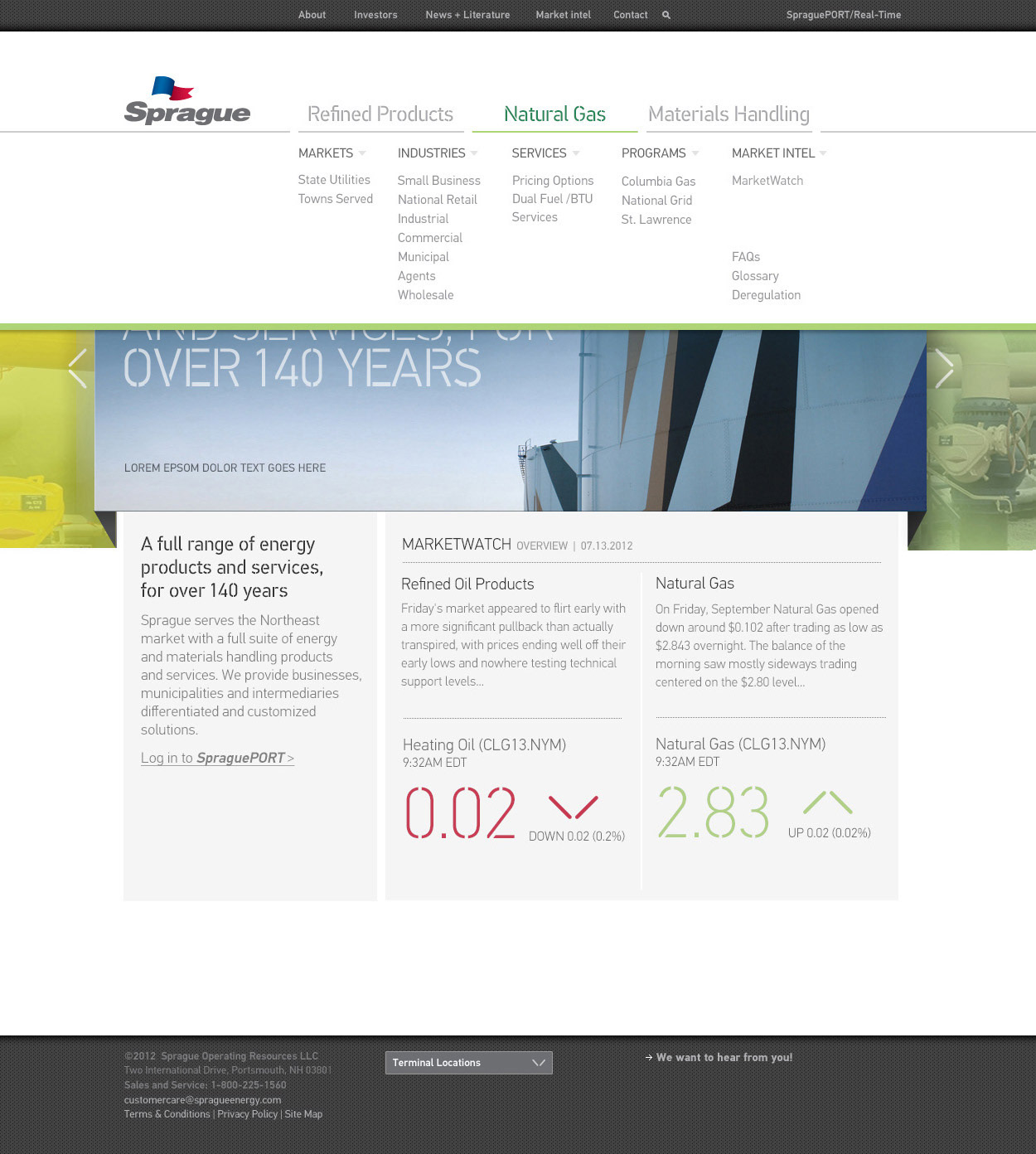
Task: Switch to the Refined Products tab
Action: 380,114
